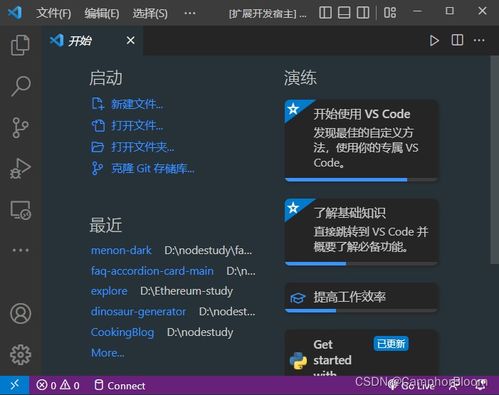This screenshot has height=395, width=499.
Task: Toggle the secondary sidebar layout button
Action: [363, 13]
